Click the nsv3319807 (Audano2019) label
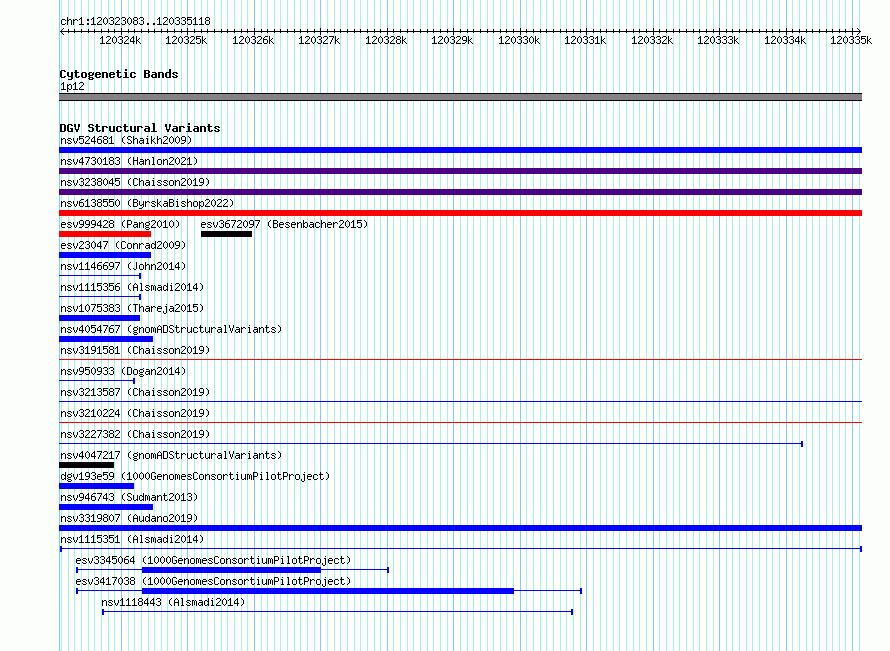This screenshot has width=890, height=651. (x=129, y=518)
